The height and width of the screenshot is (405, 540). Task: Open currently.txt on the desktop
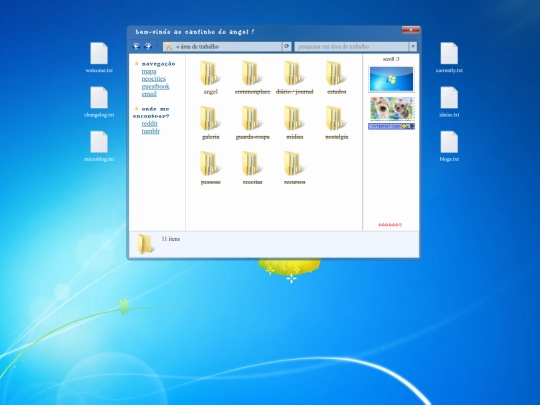click(x=449, y=58)
